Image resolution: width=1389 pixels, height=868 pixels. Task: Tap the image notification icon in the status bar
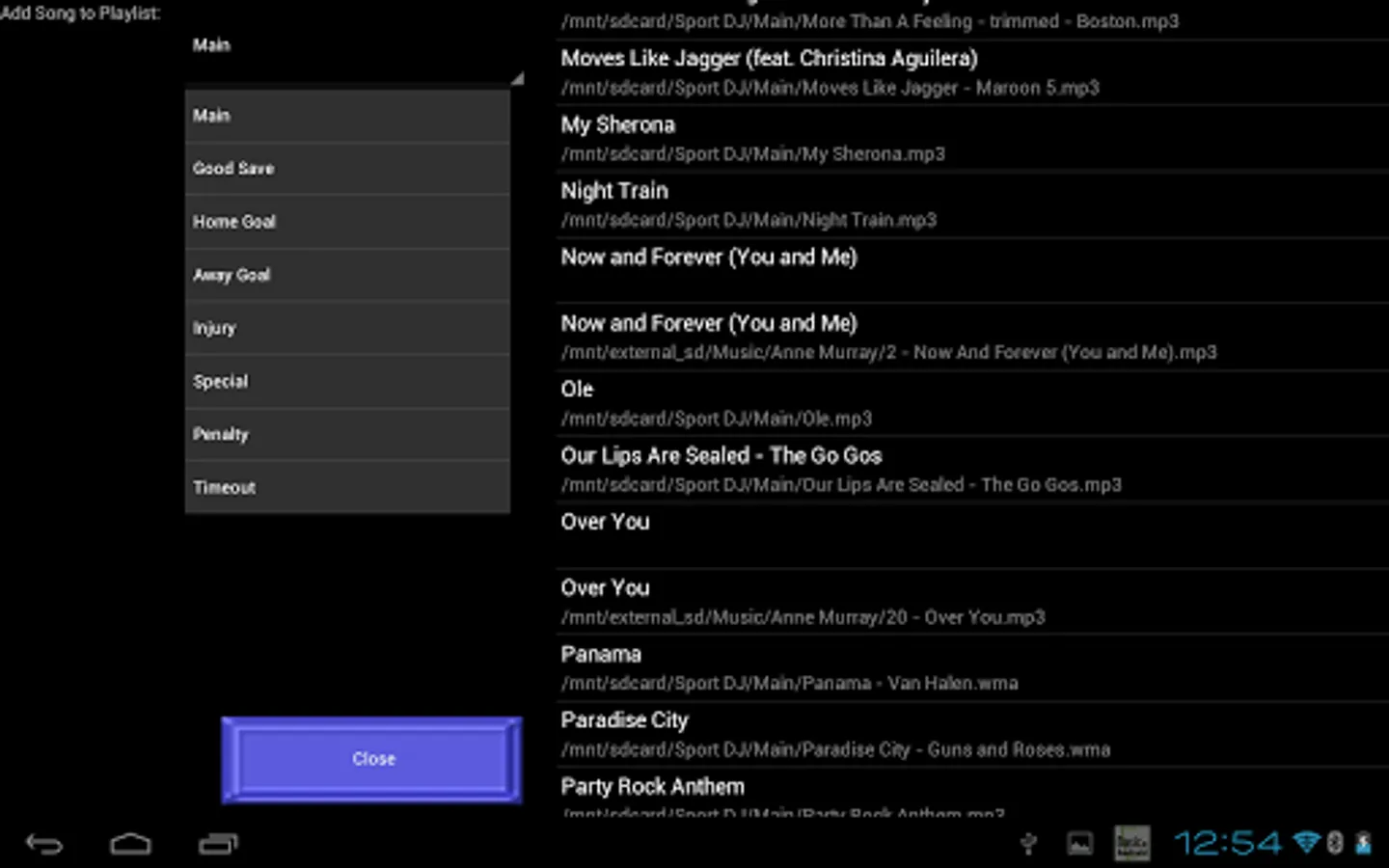point(1079,844)
